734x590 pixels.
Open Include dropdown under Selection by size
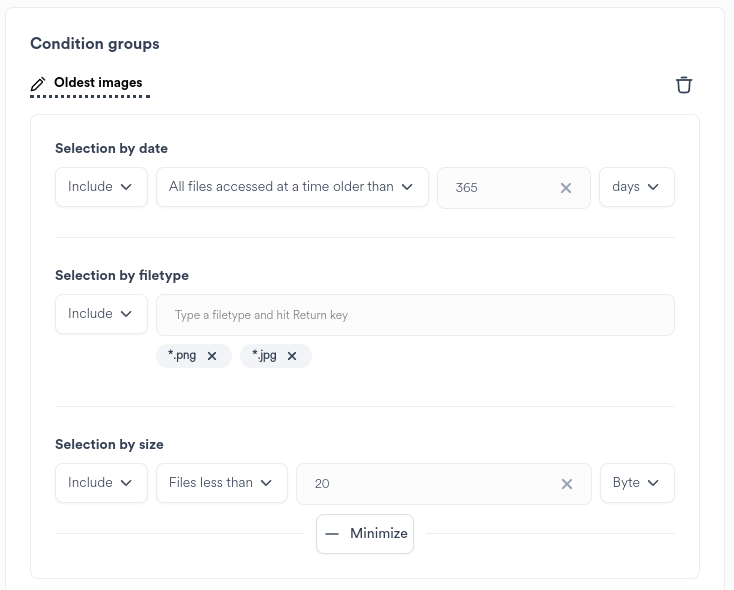pyautogui.click(x=101, y=483)
